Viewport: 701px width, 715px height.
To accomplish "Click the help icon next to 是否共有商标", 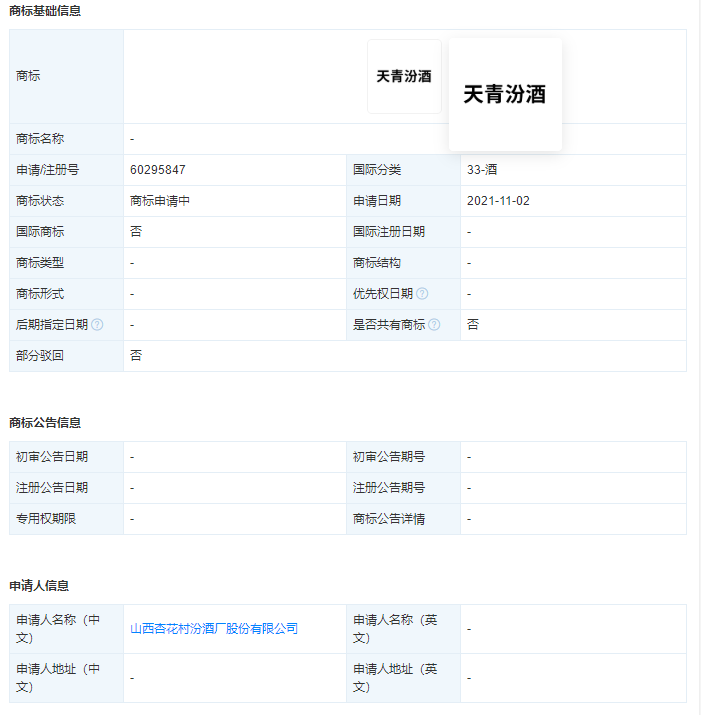I will click(x=434, y=325).
